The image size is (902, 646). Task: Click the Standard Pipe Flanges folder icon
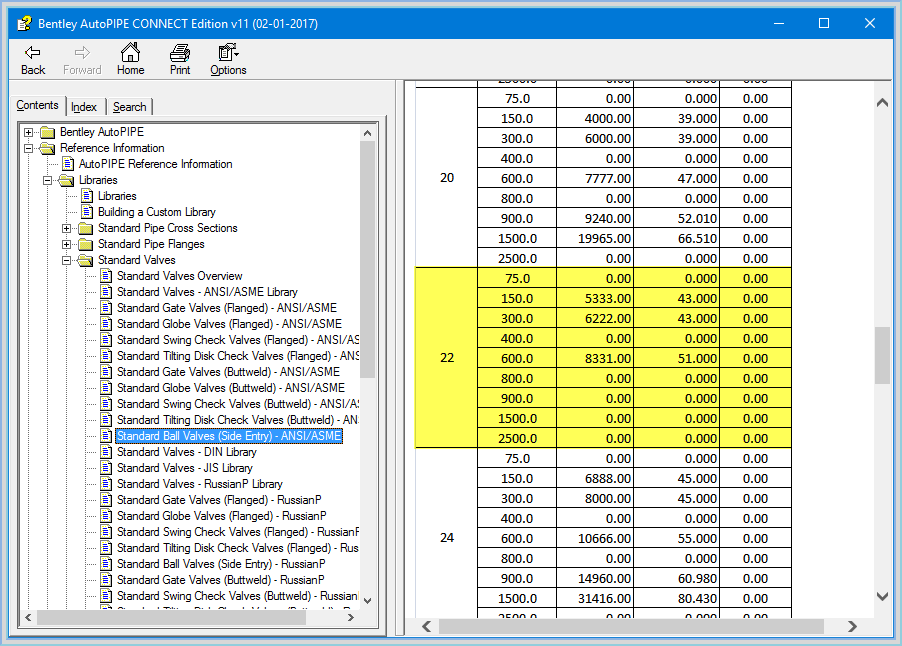point(86,244)
